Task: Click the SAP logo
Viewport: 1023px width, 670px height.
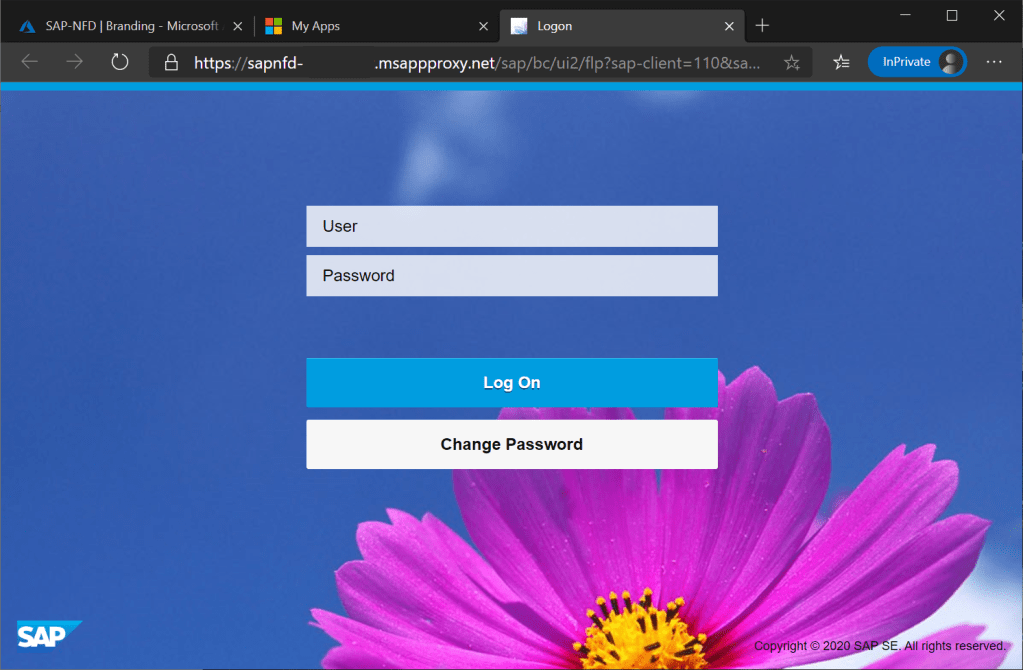Action: coord(48,635)
